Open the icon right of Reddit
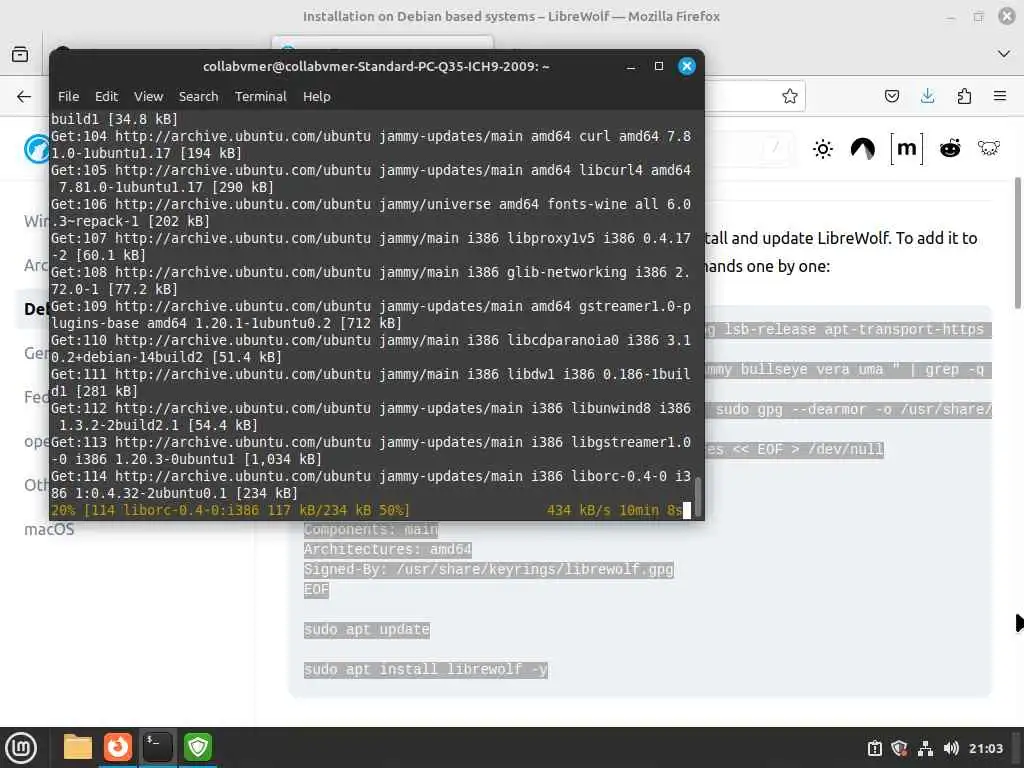The image size is (1024, 768). pos(989,148)
